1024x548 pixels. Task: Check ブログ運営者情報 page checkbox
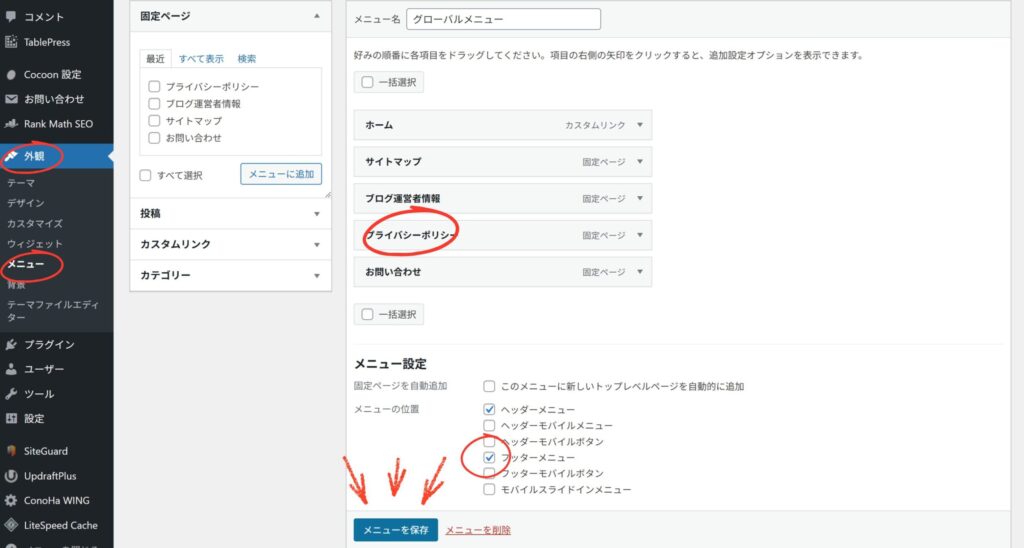click(154, 103)
